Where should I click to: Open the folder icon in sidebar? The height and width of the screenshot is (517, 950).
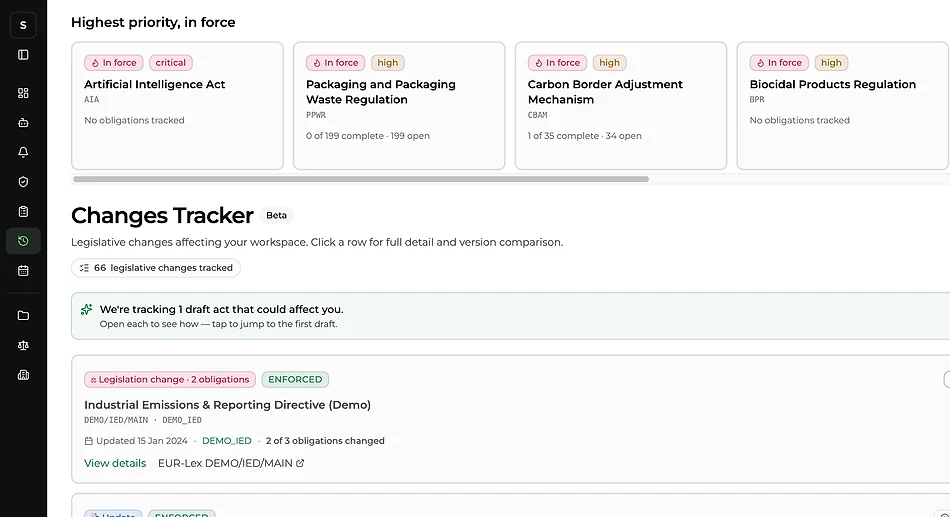(23, 315)
